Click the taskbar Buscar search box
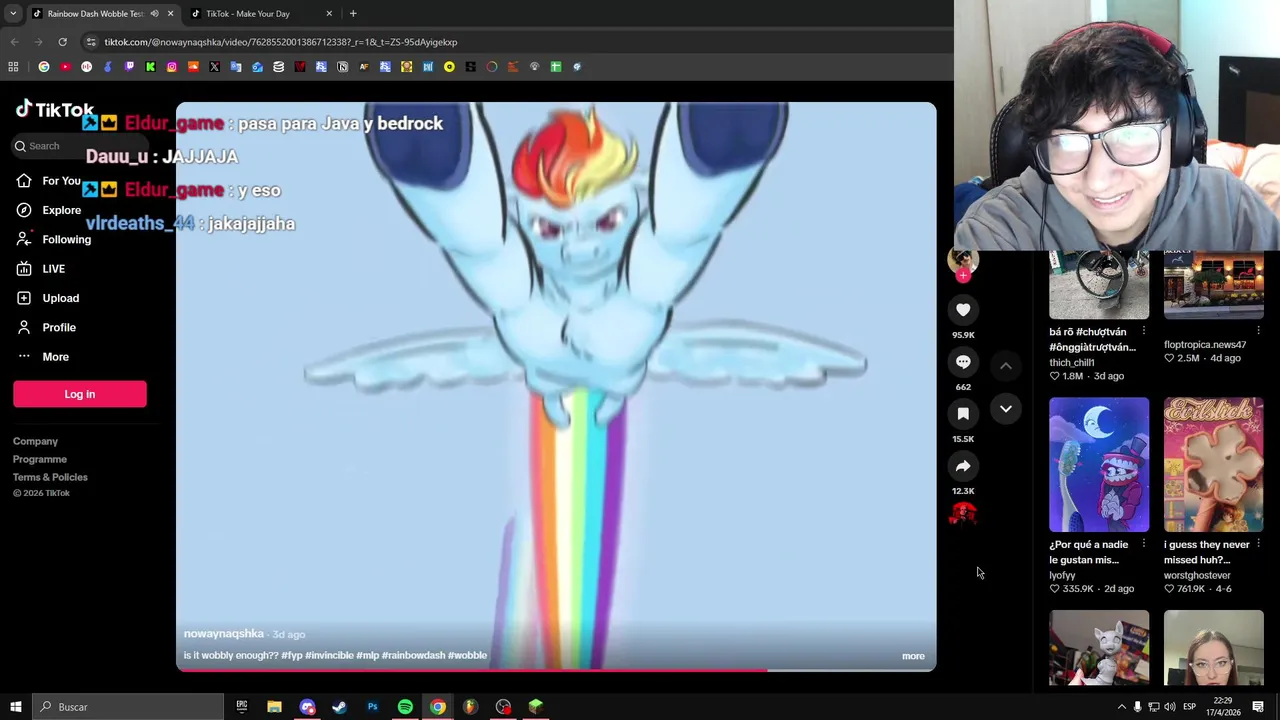This screenshot has width=1280, height=720. 128,707
